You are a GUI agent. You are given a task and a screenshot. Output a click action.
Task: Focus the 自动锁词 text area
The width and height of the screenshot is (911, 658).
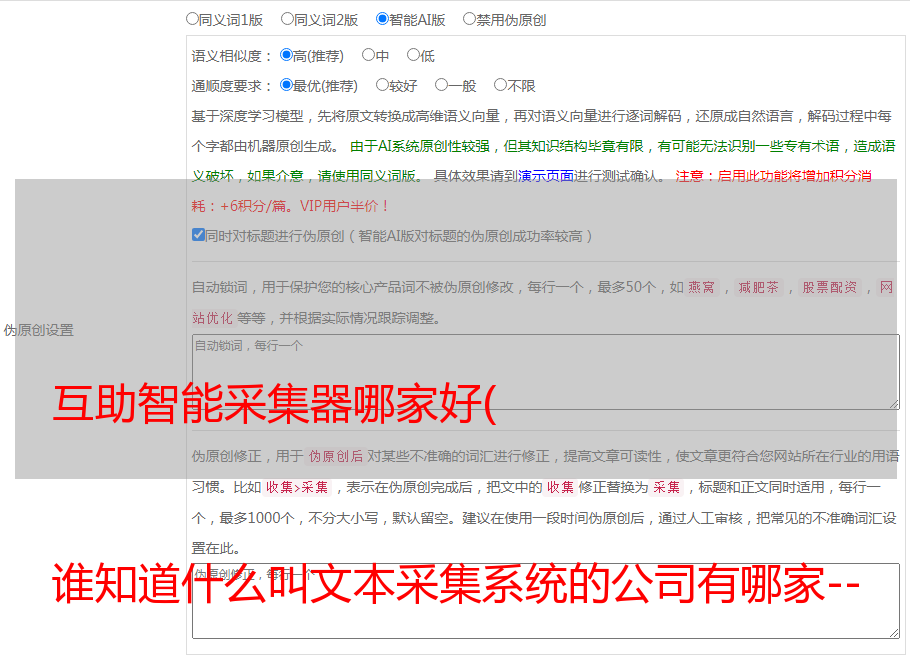click(x=546, y=372)
